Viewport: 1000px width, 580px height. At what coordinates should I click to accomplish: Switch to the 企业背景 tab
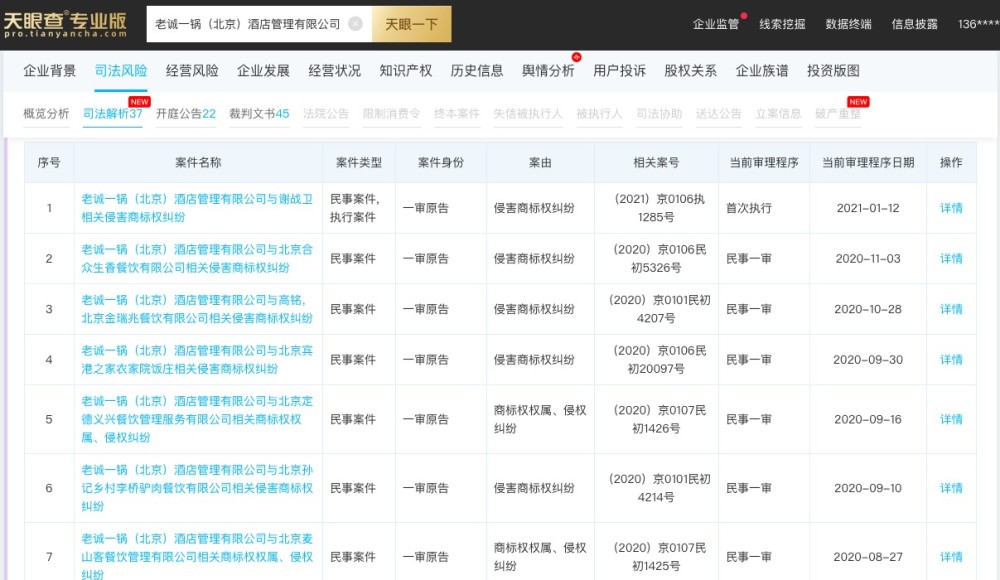pos(50,71)
